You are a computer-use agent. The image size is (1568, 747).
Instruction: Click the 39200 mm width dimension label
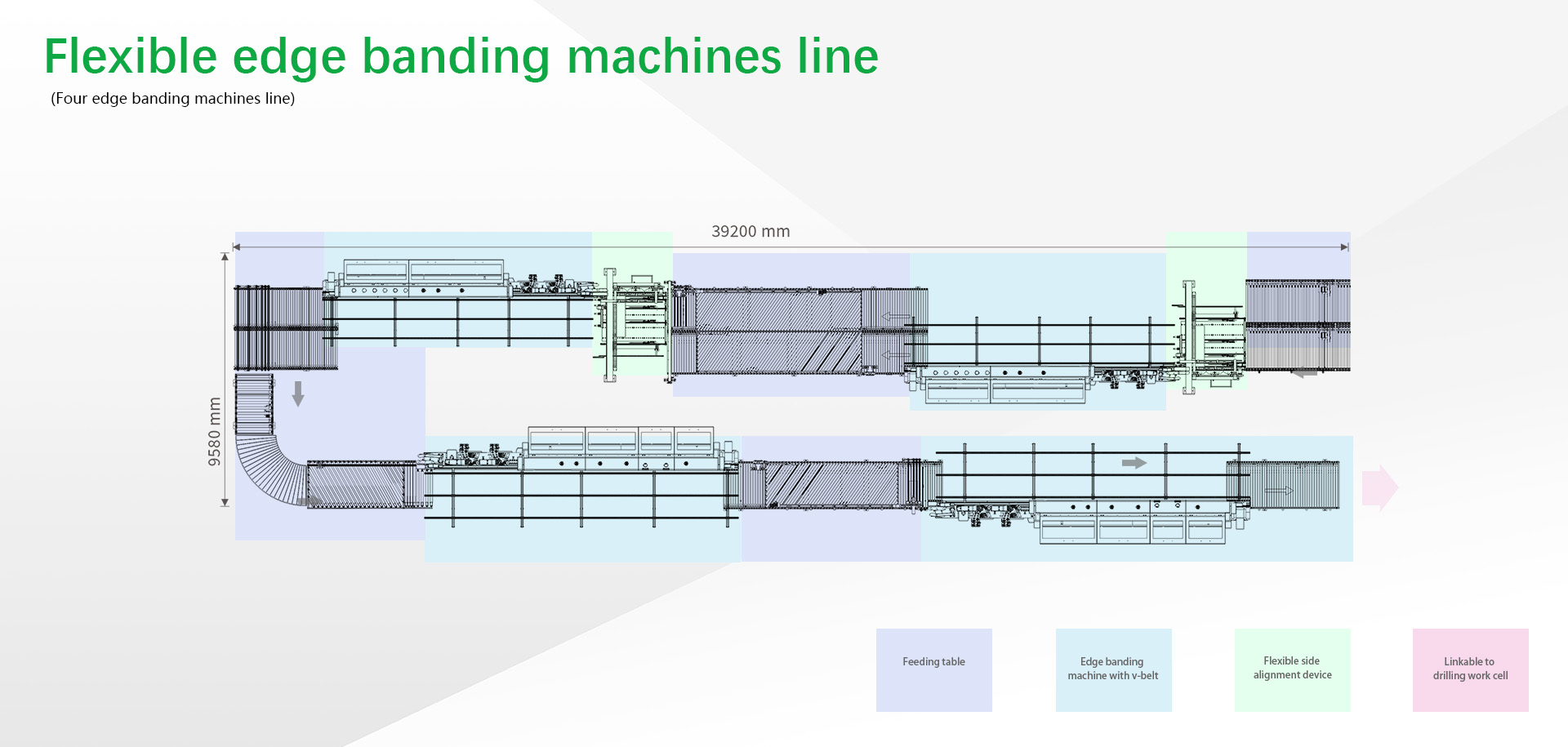pos(751,232)
